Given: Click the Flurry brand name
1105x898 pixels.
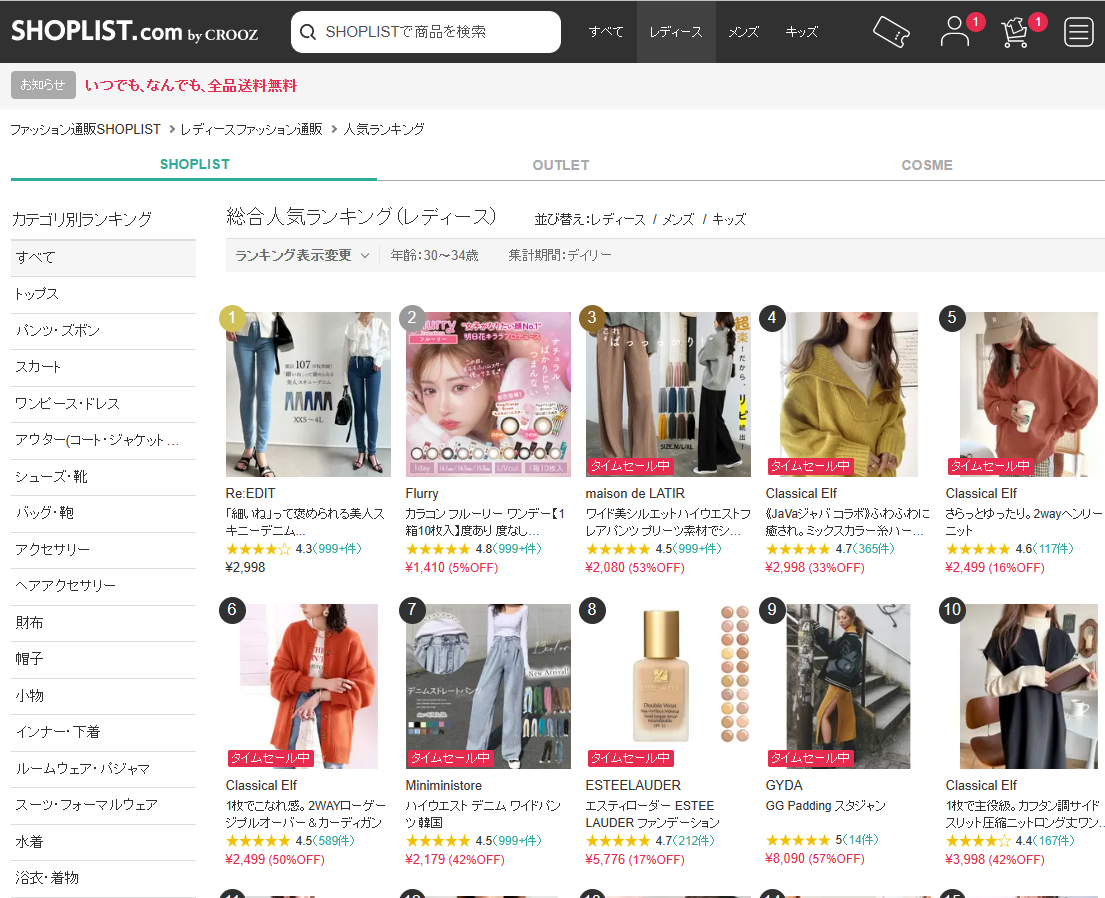Looking at the screenshot, I should (x=422, y=493).
